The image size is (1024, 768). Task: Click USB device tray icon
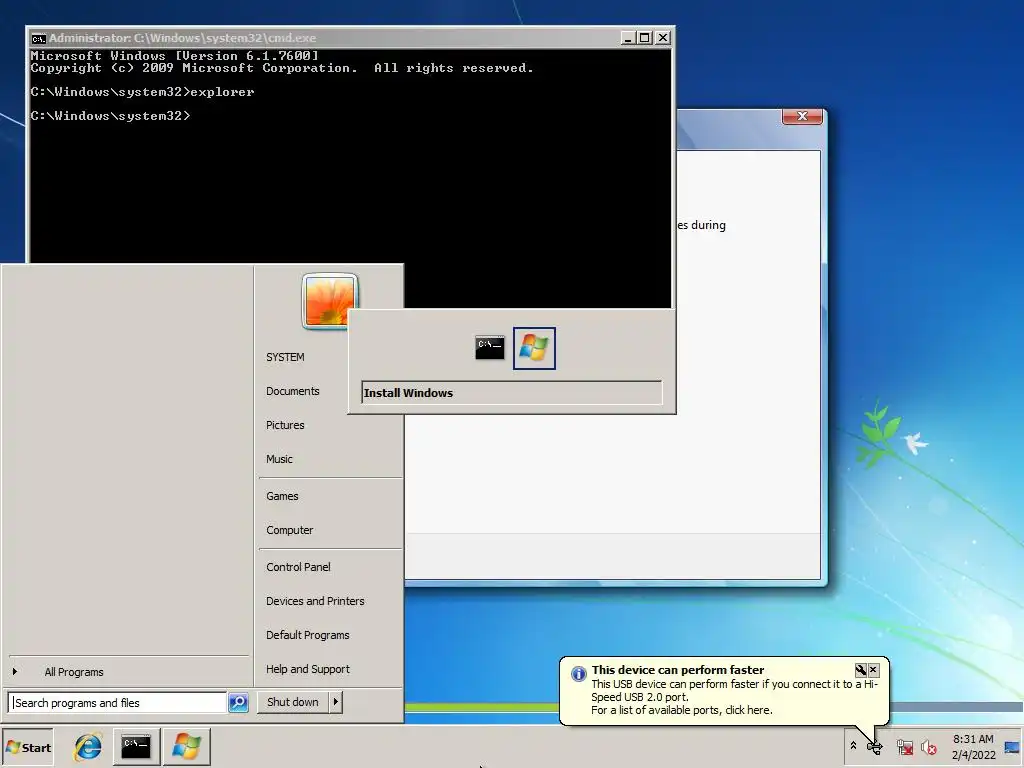(875, 747)
